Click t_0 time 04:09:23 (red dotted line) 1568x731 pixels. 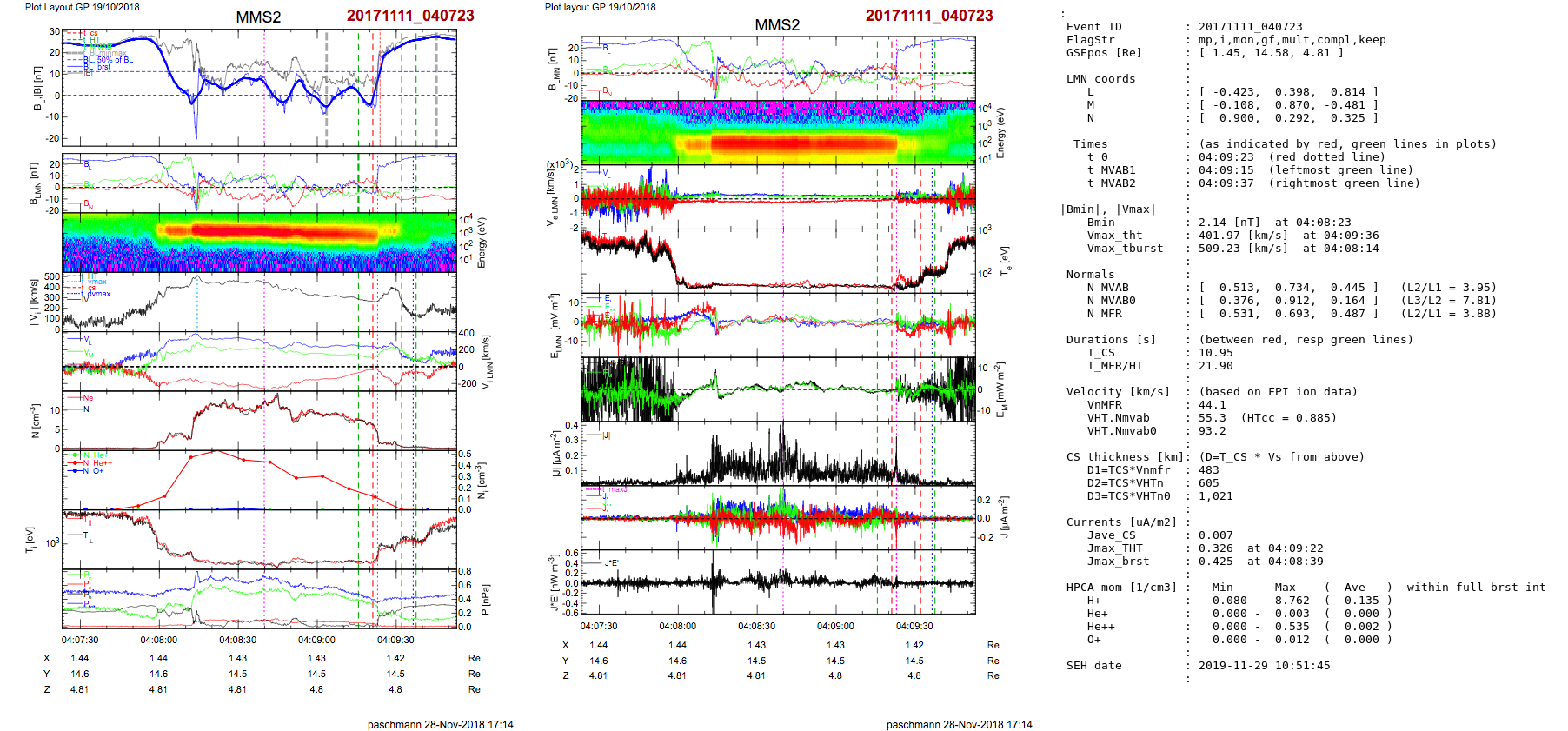tap(1226, 157)
